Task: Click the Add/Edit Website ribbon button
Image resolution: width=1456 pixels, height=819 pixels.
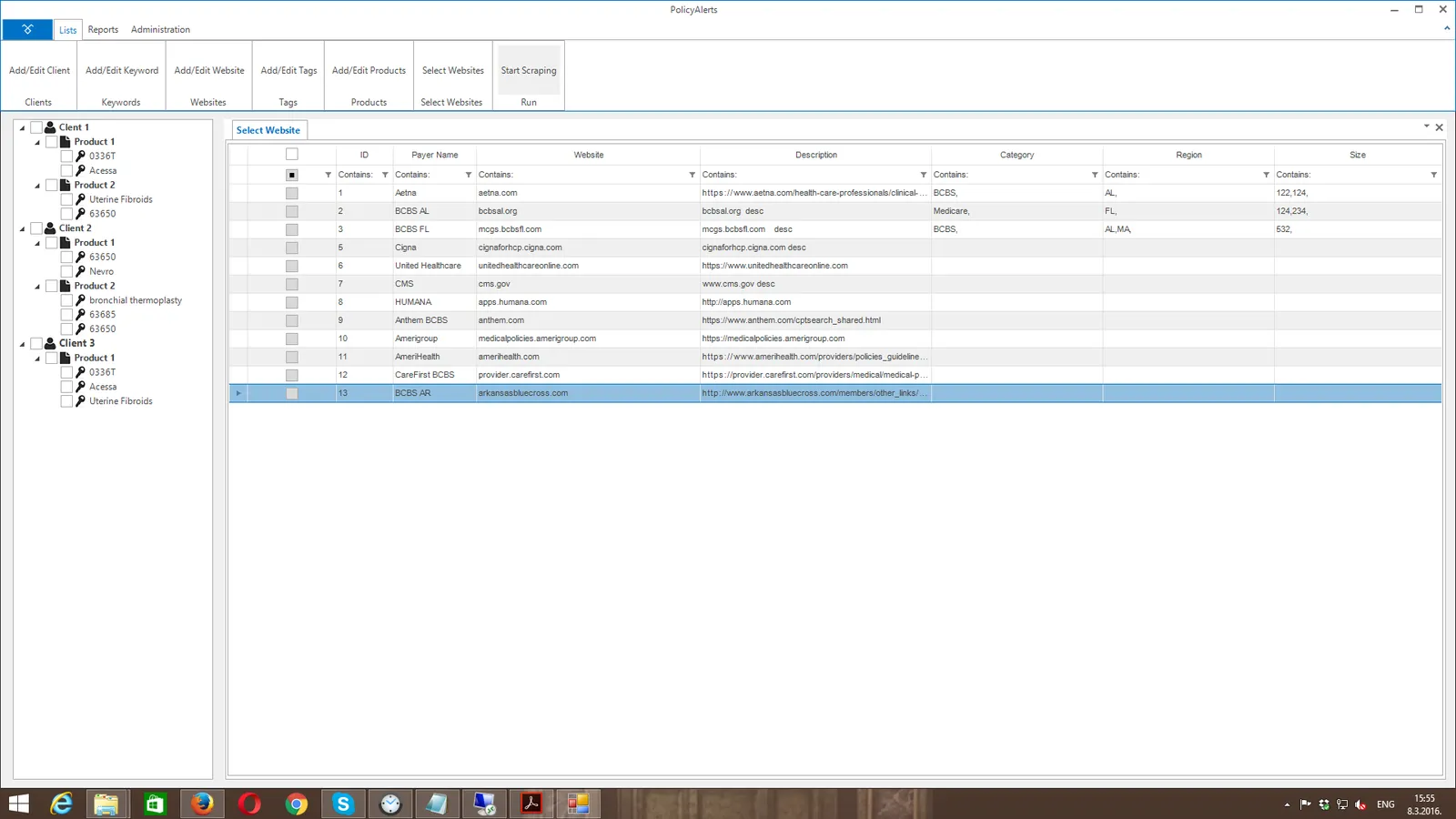Action: (x=209, y=70)
